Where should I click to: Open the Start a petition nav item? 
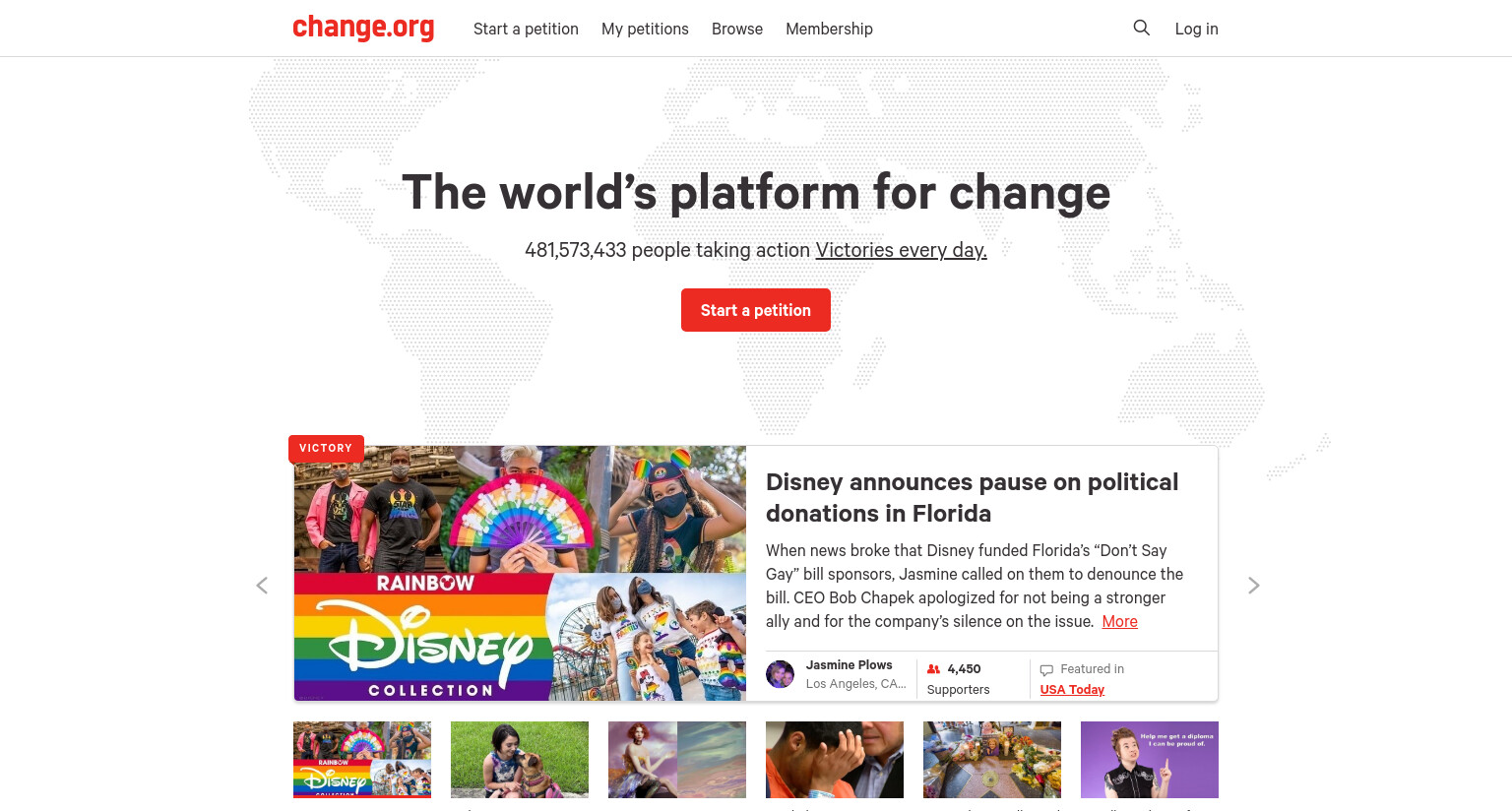click(x=526, y=29)
